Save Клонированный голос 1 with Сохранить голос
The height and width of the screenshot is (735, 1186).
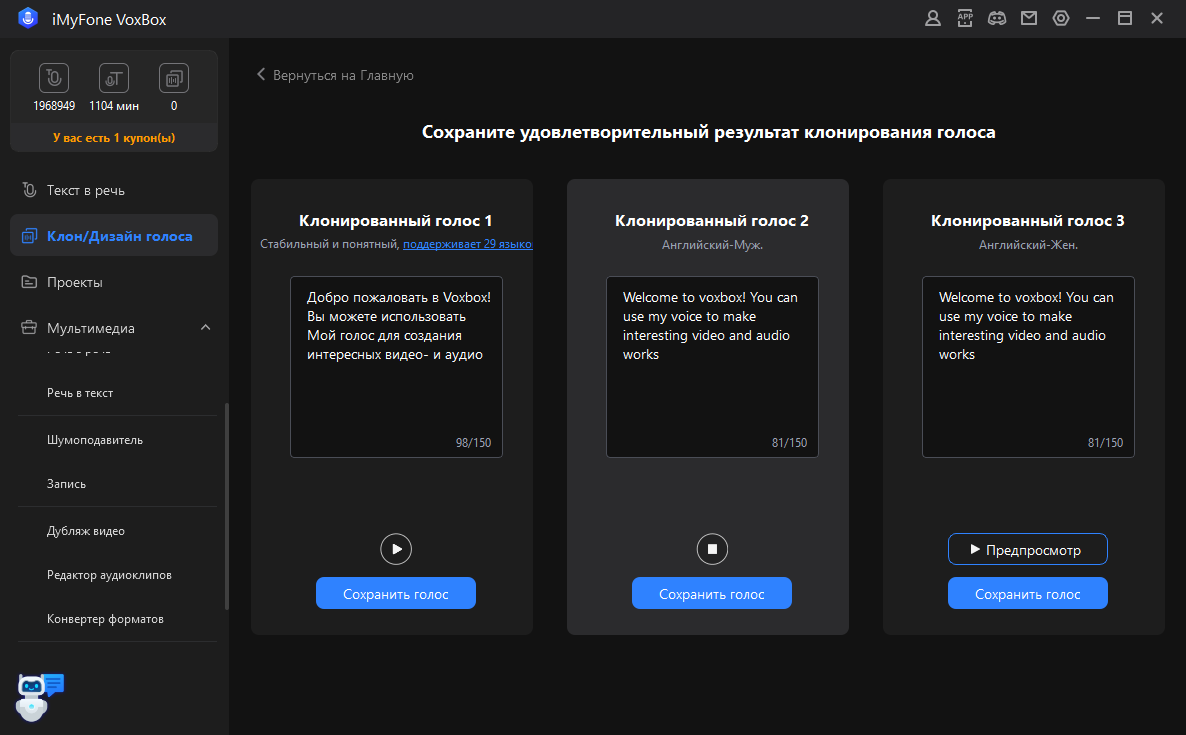[396, 594]
